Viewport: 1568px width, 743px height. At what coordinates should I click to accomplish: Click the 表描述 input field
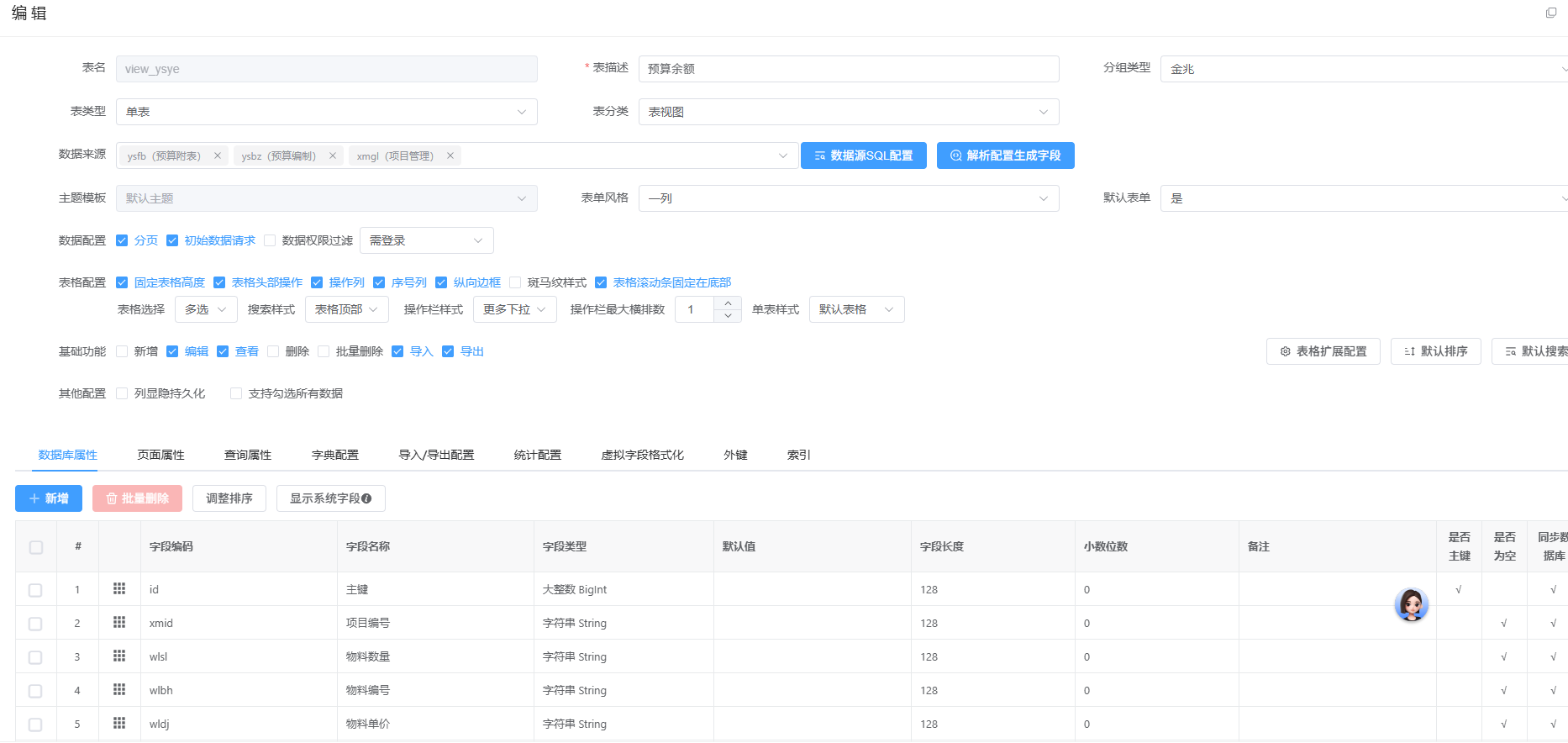848,69
